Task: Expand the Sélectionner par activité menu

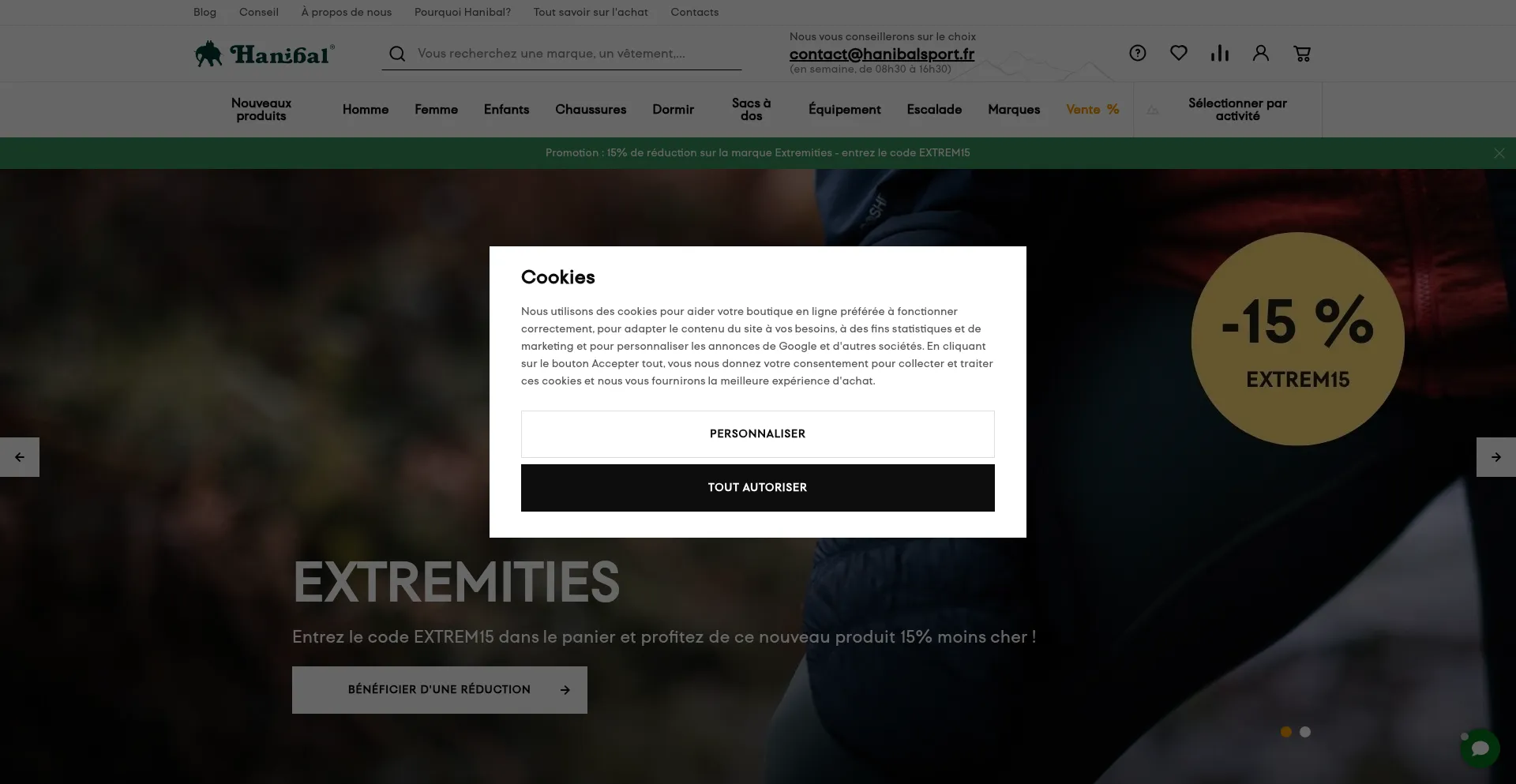Action: 1237,110
